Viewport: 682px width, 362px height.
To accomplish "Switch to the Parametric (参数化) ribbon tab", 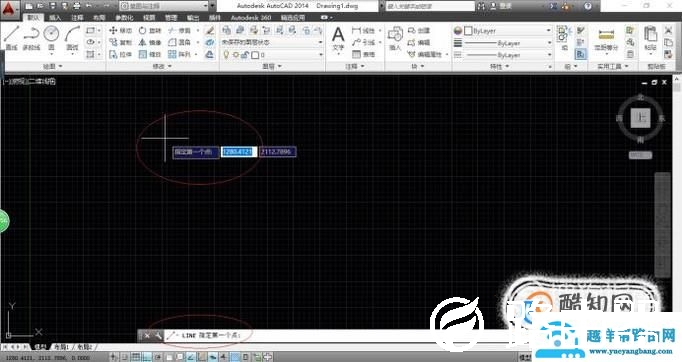I will pos(124,17).
